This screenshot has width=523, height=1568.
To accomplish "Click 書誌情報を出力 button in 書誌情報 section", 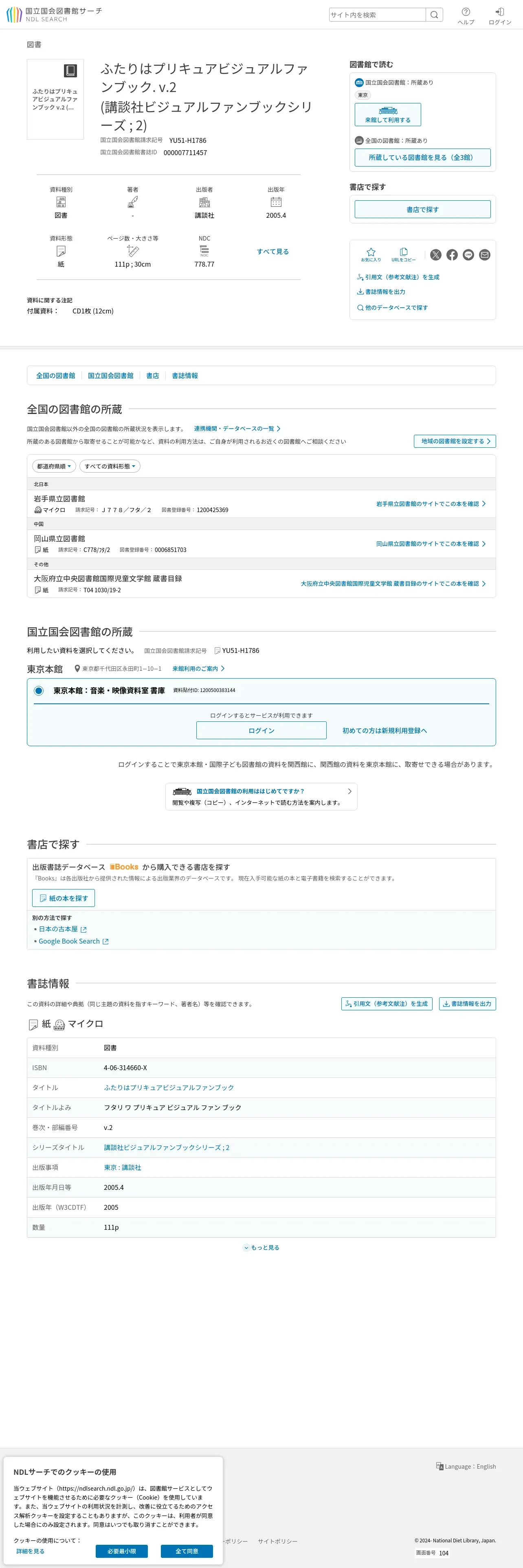I will 468,1004.
